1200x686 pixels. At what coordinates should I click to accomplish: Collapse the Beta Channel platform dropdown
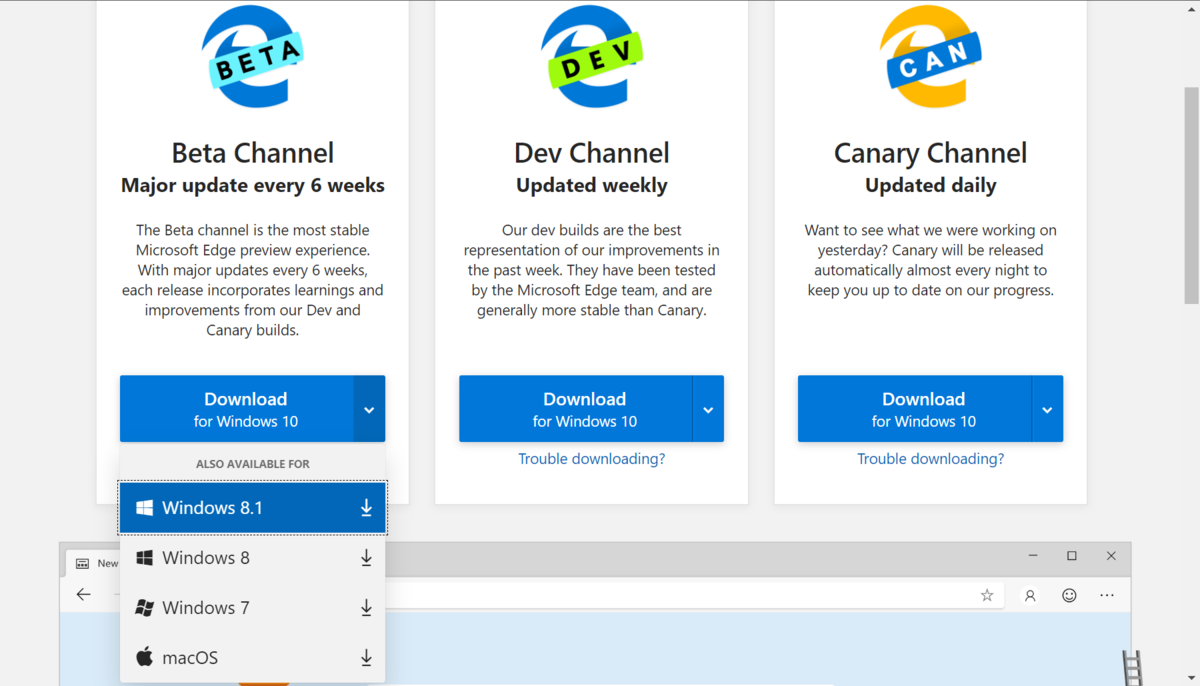click(369, 409)
